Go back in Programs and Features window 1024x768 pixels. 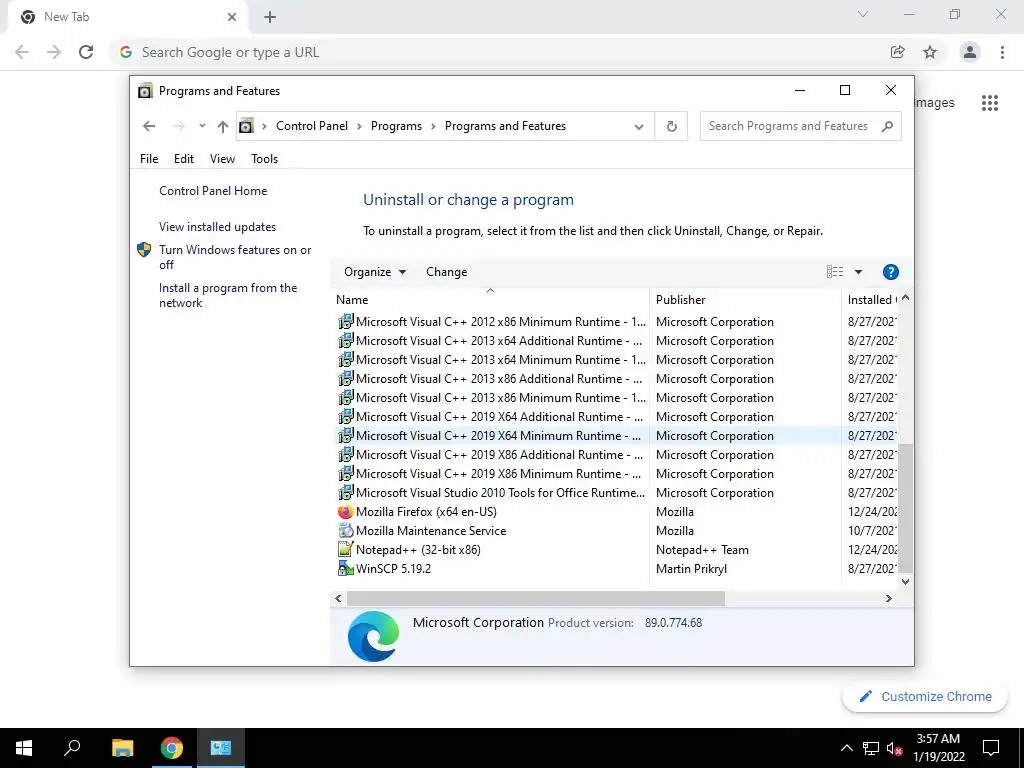click(x=149, y=126)
